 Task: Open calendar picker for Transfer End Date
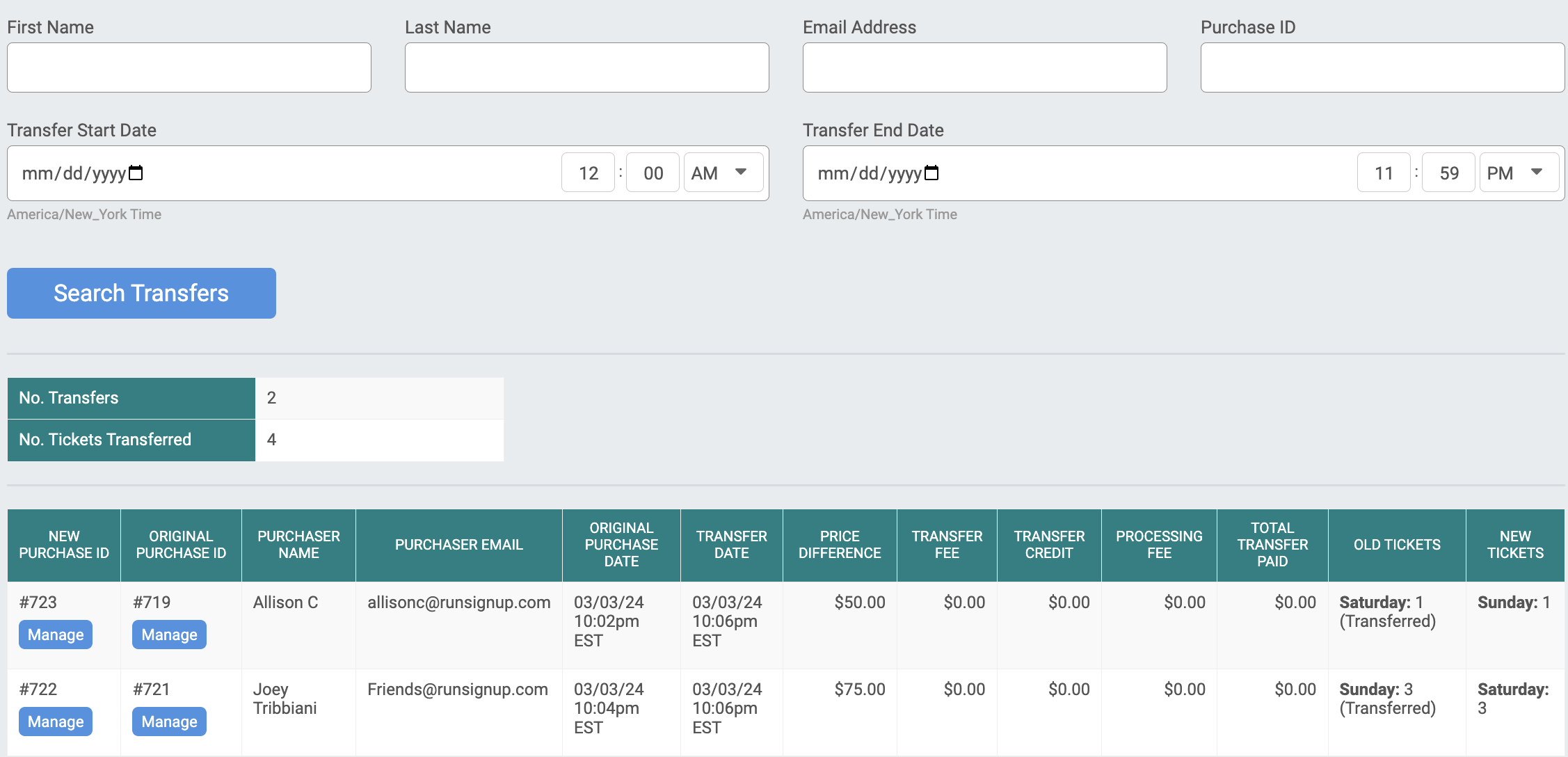click(931, 173)
